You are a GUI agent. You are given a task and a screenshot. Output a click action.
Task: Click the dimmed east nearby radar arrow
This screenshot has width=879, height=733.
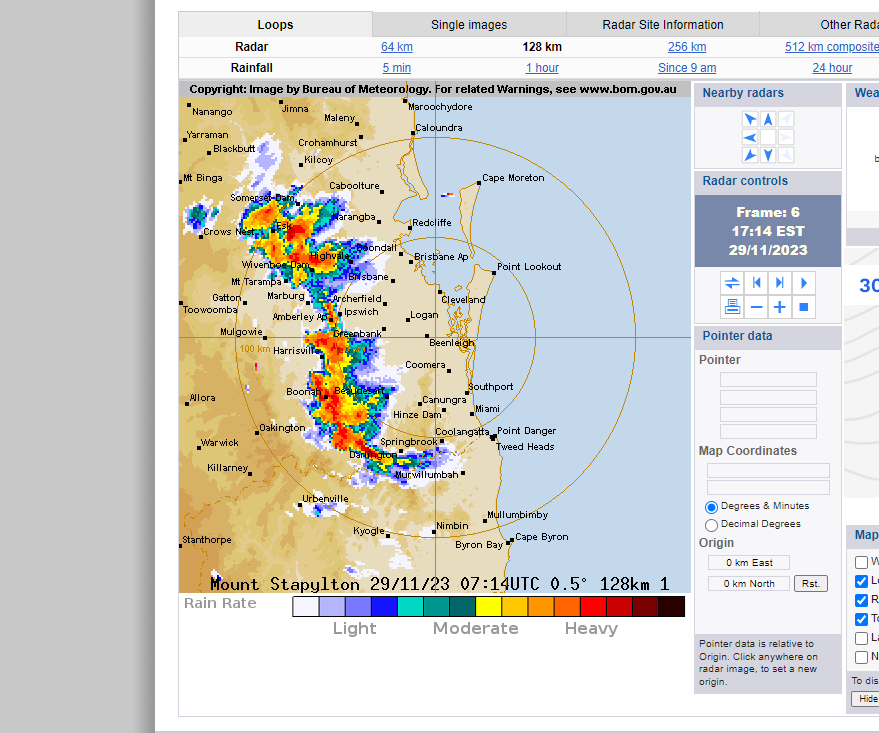coord(787,137)
